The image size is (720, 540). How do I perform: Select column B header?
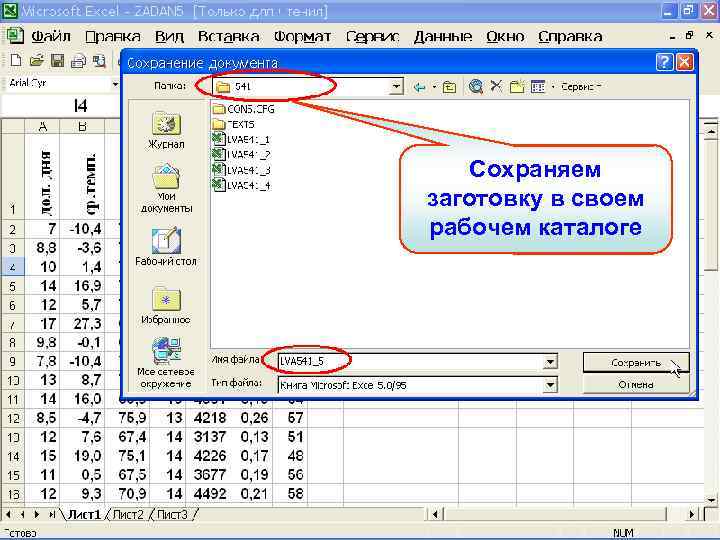pos(82,126)
